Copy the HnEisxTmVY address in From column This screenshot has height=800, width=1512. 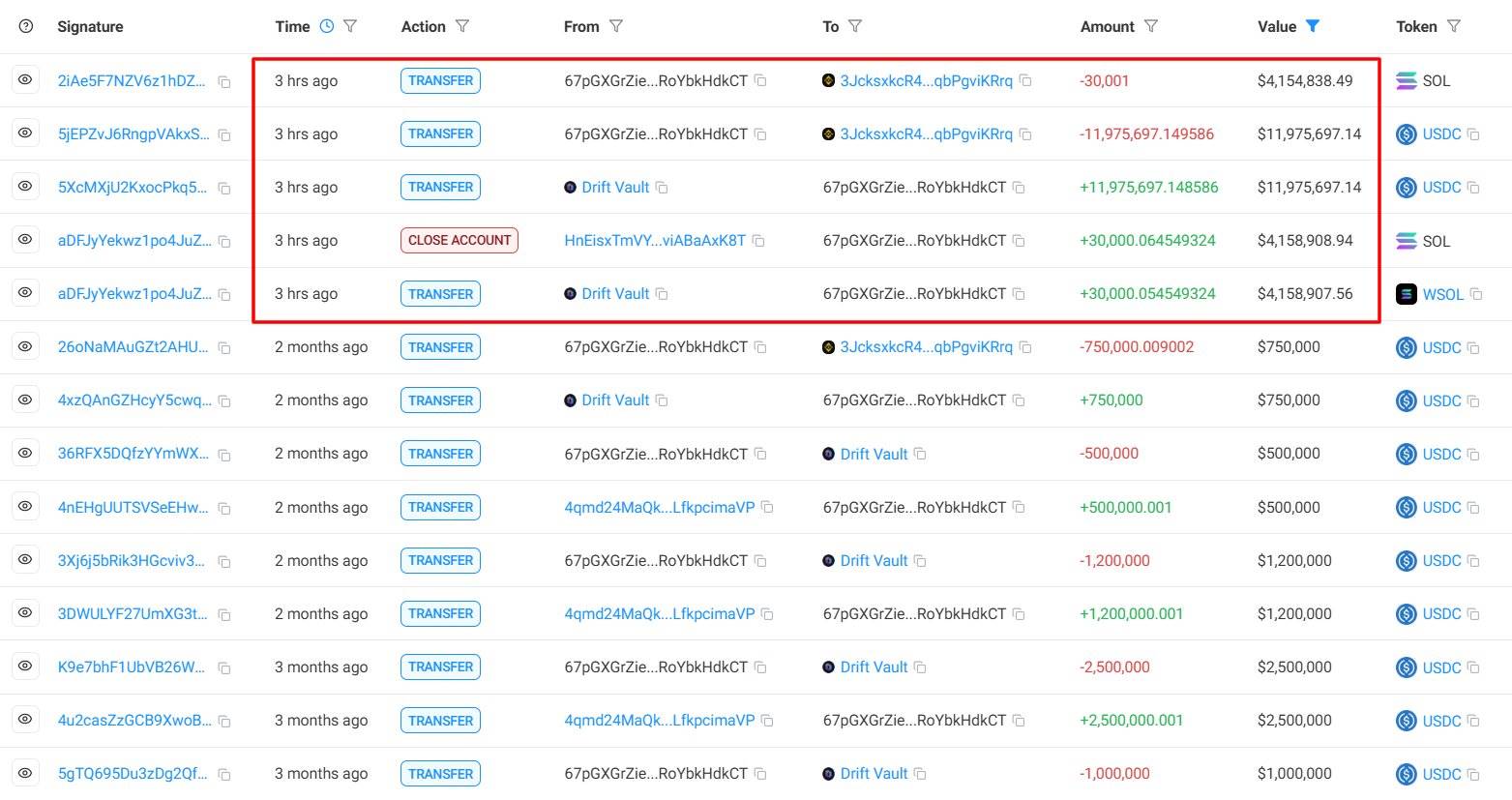(758, 241)
